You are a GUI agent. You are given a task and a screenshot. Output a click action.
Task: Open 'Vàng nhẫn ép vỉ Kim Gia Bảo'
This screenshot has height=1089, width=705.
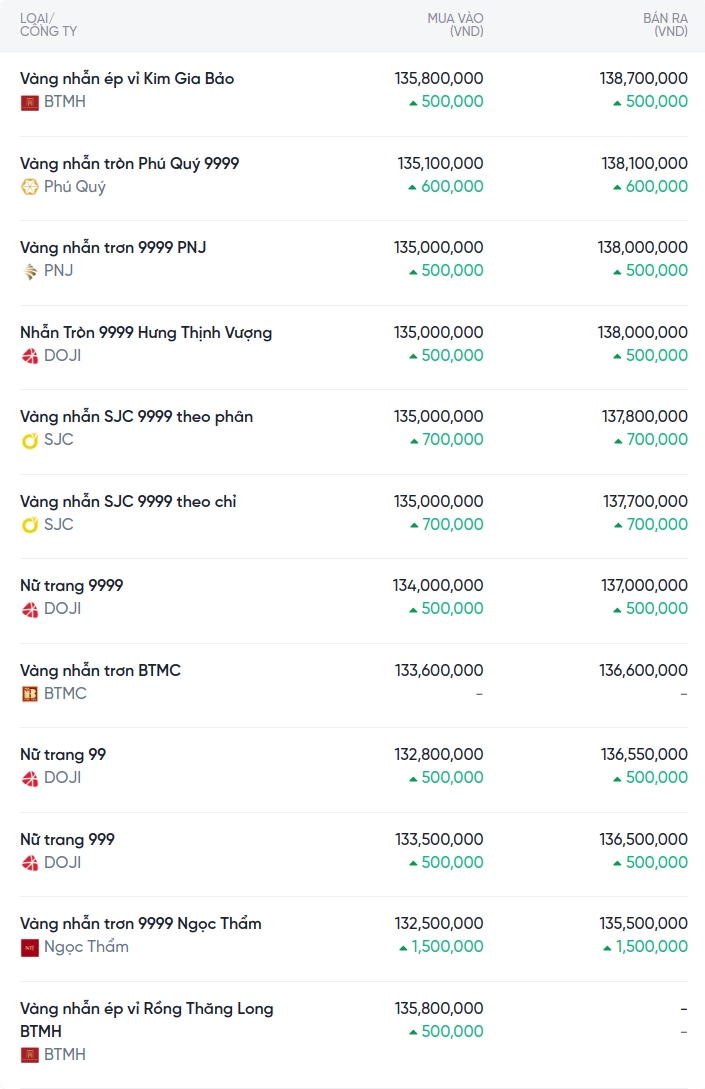(127, 79)
